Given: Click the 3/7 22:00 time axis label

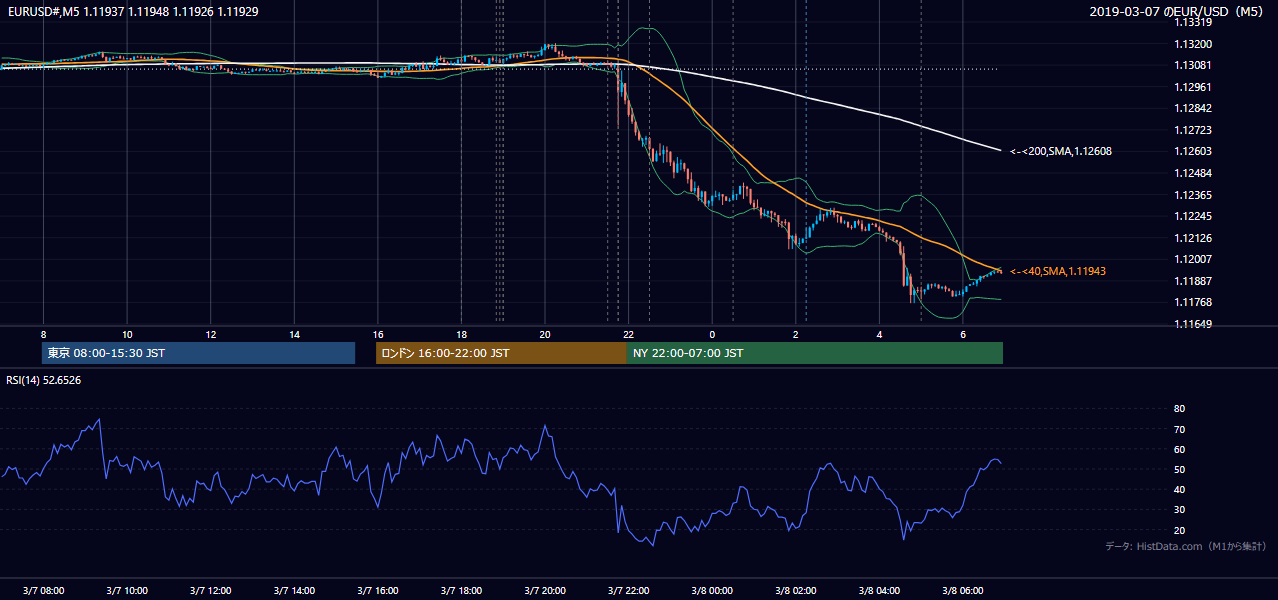Looking at the screenshot, I should (628, 590).
